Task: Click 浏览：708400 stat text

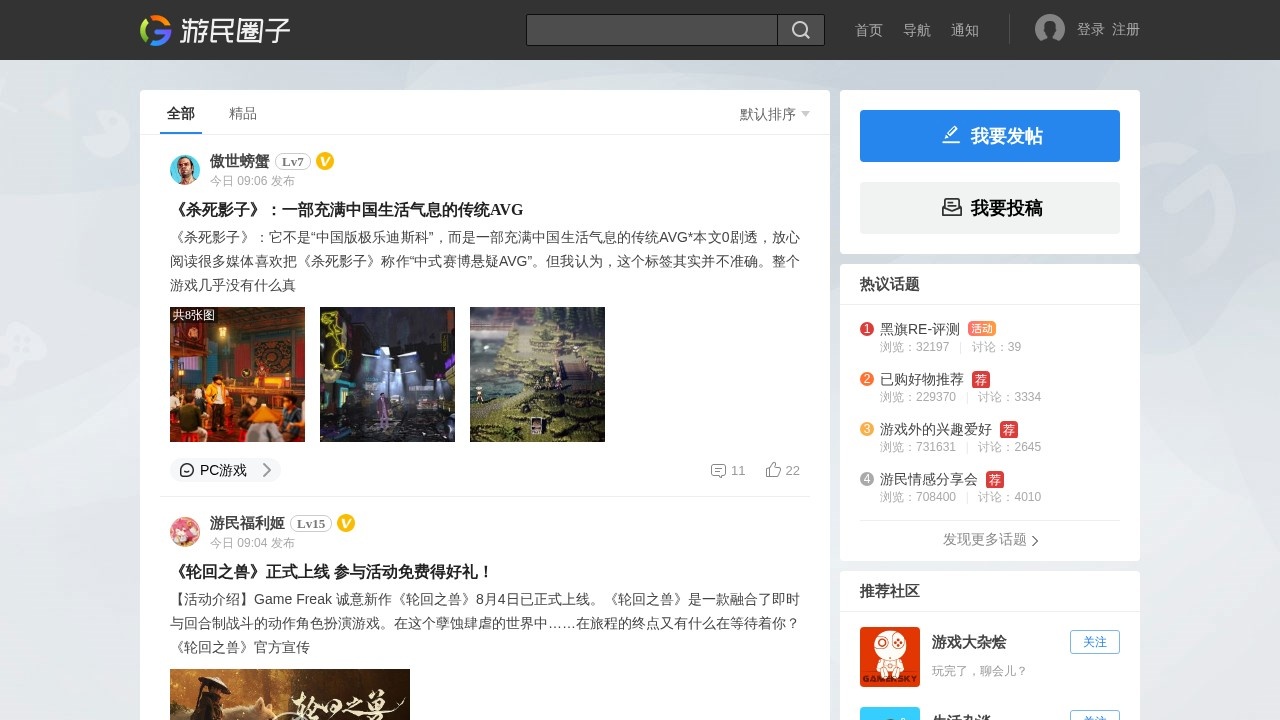Action: (x=918, y=497)
